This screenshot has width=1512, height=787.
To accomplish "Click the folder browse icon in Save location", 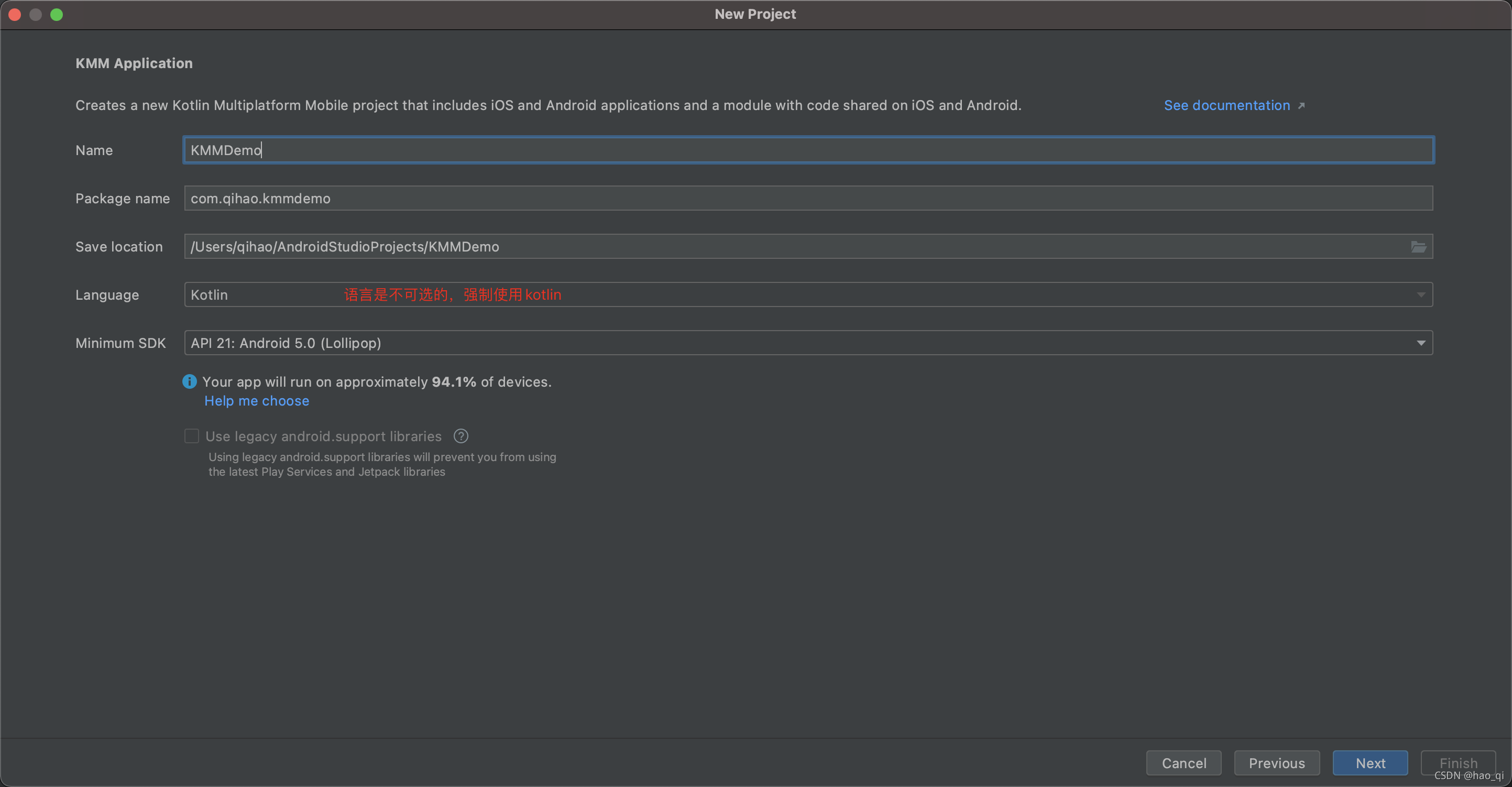I will click(x=1418, y=246).
